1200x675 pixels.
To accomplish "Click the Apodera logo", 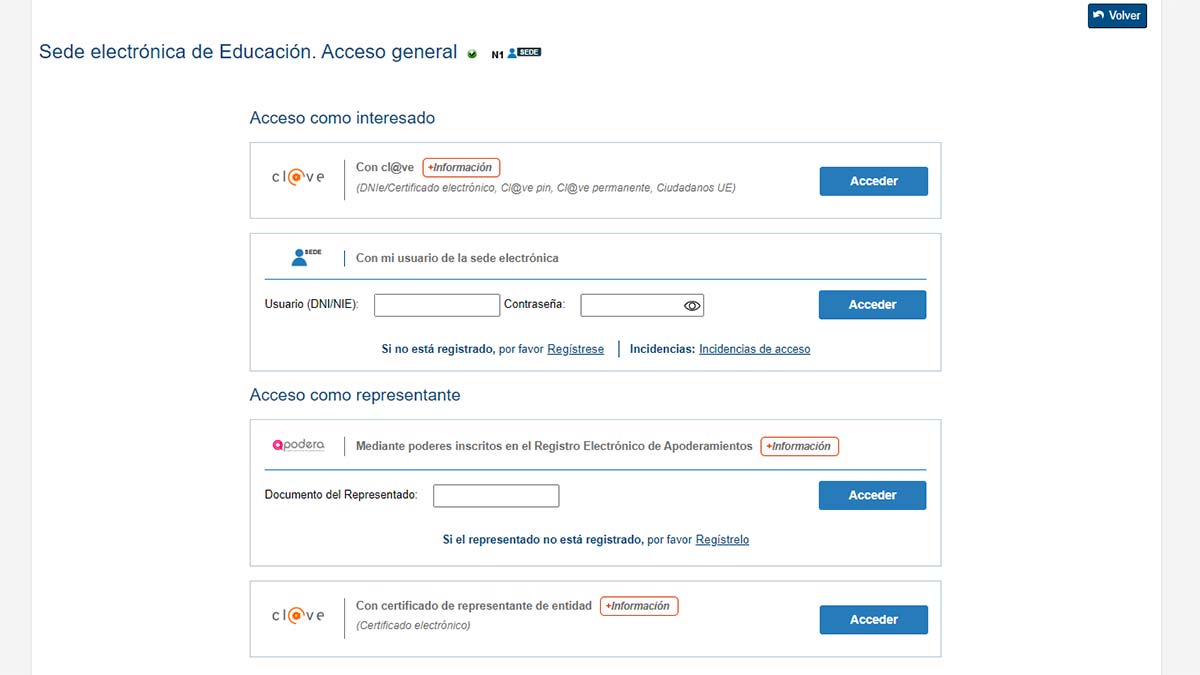I will coord(298,445).
